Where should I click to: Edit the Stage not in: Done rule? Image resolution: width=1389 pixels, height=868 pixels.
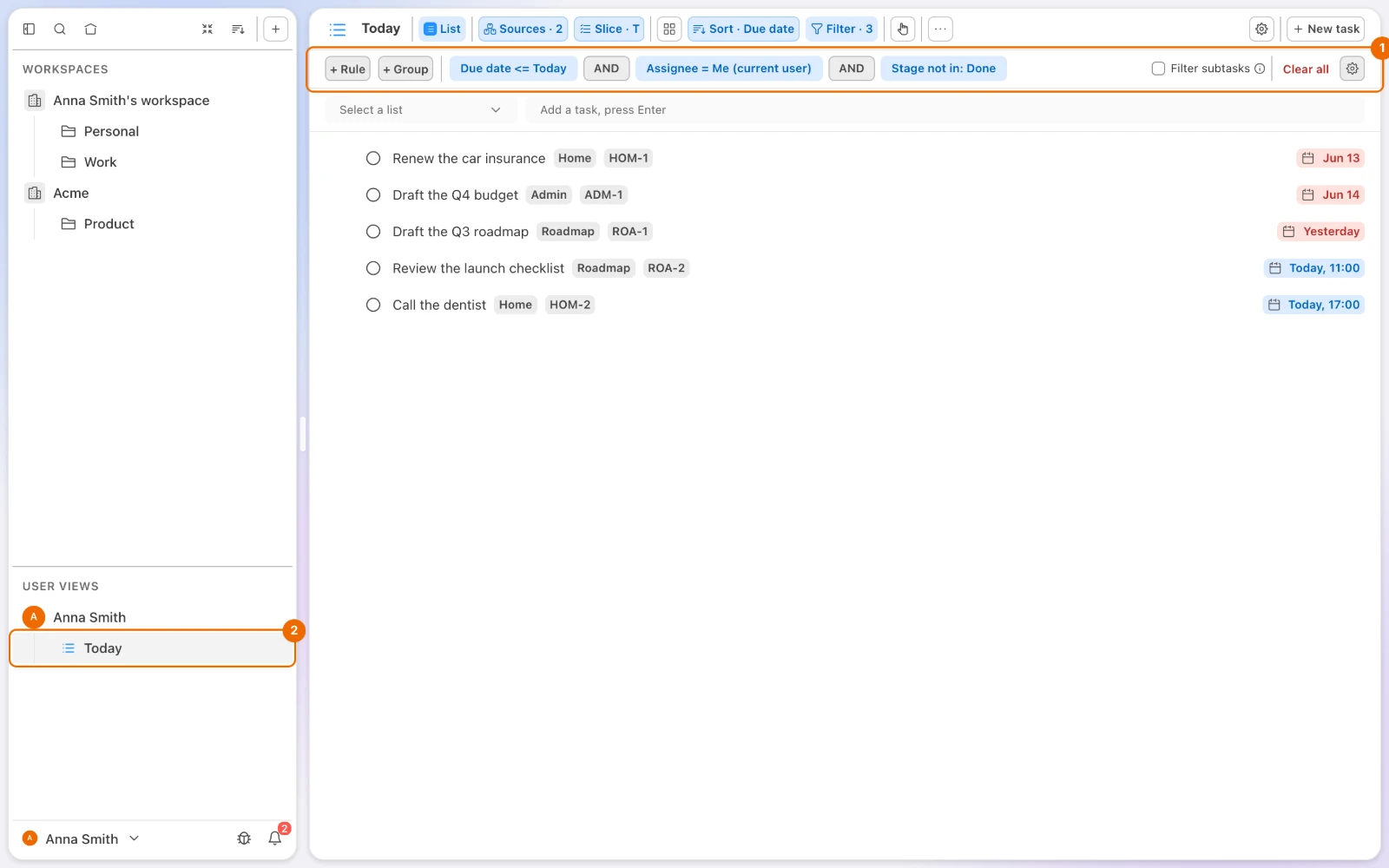click(x=944, y=69)
